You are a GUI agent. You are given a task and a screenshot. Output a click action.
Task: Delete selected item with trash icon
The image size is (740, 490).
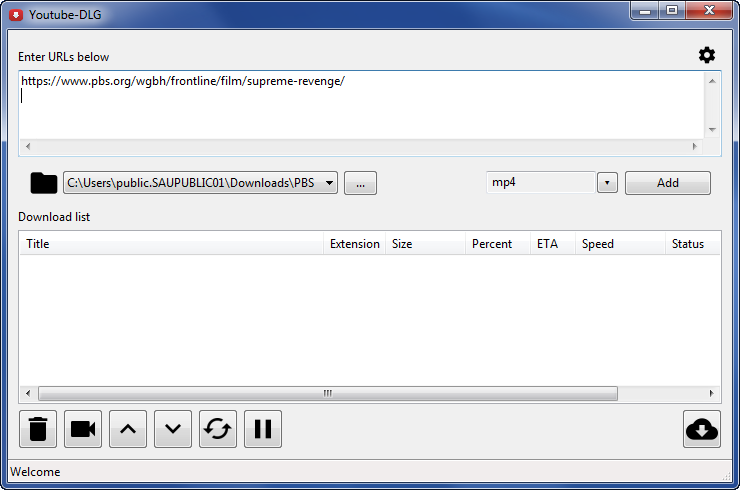tap(38, 429)
